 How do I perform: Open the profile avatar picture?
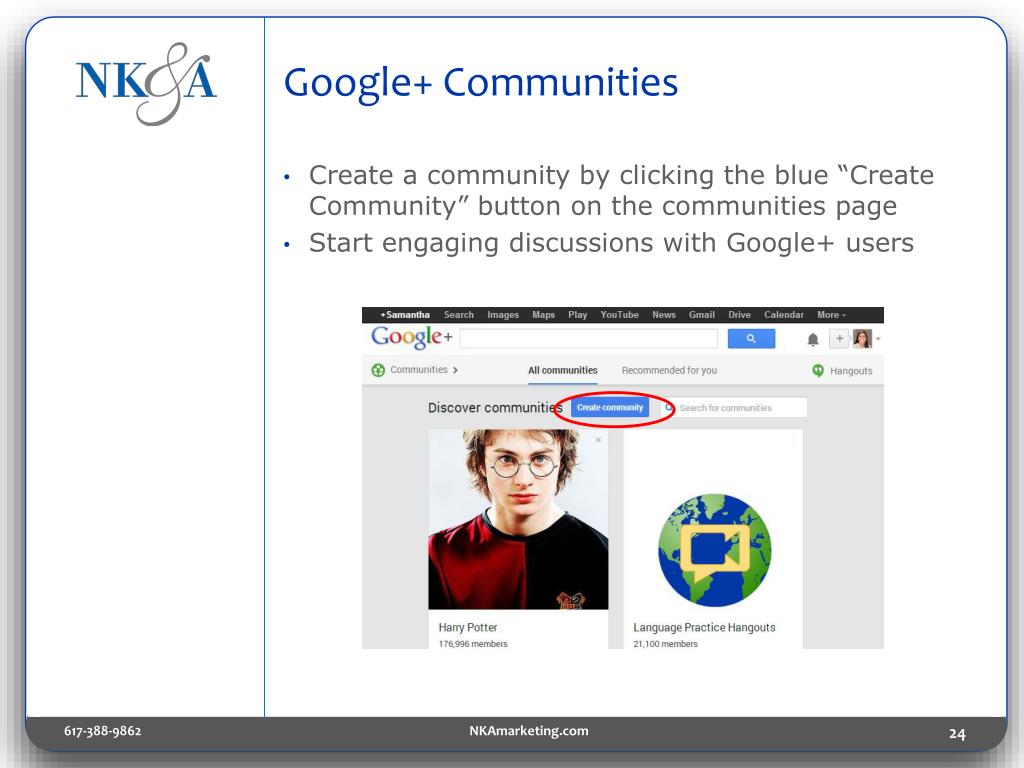click(862, 338)
